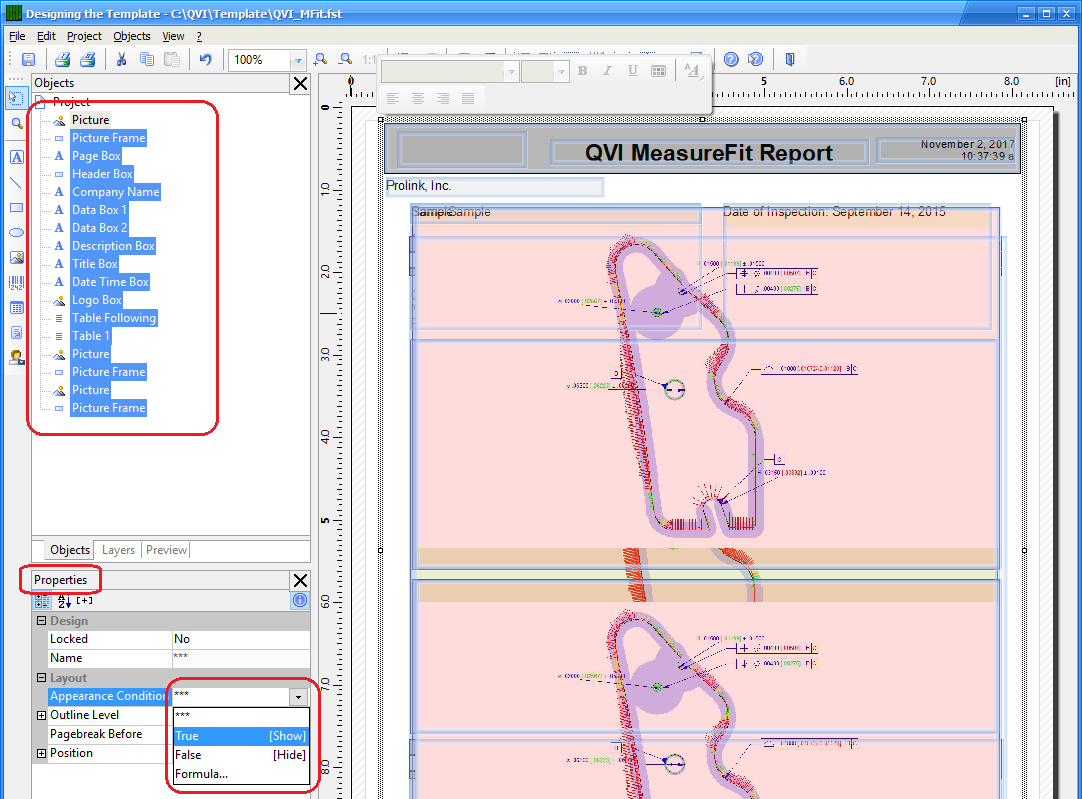Click the Save icon in the toolbar
Screen dimensions: 1082x799
click(x=28, y=60)
